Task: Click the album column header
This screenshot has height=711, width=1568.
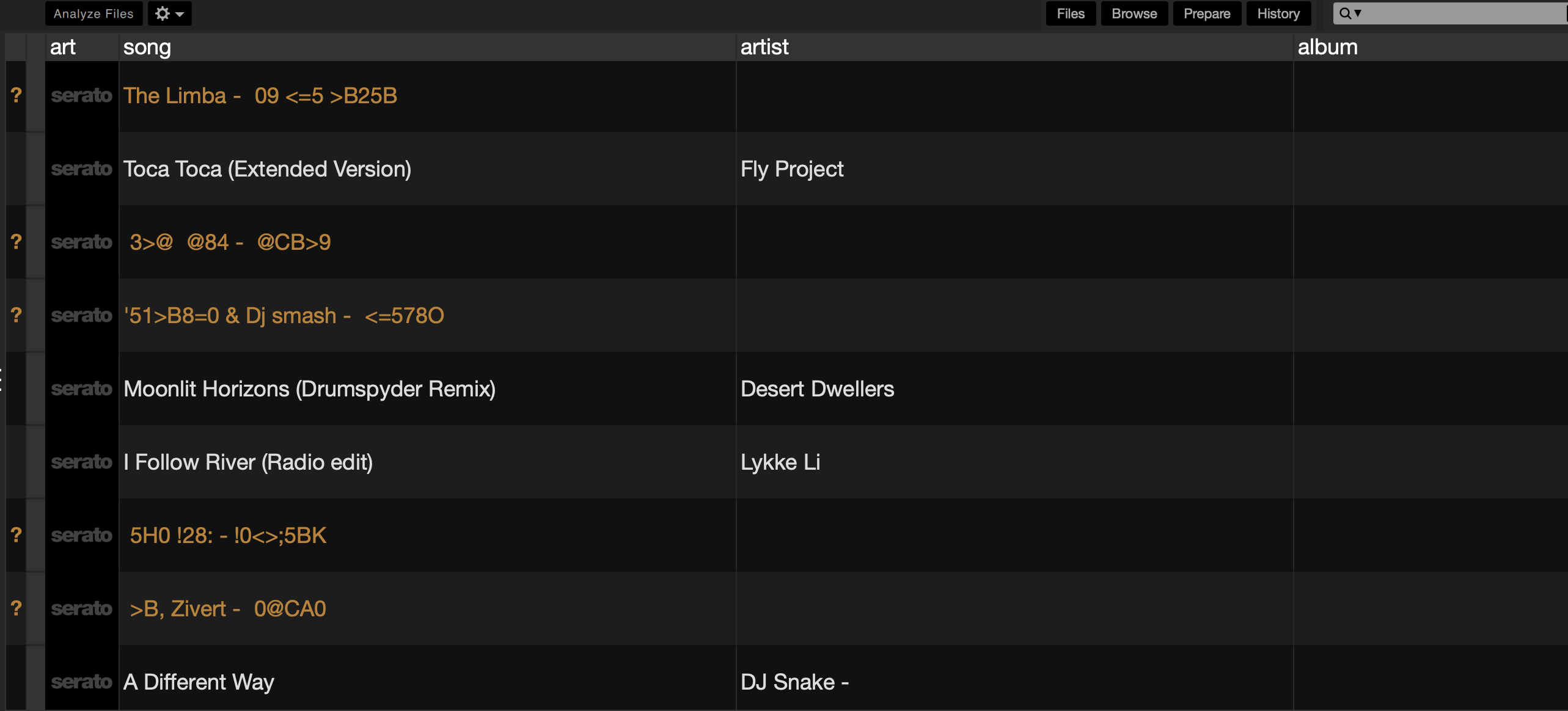Action: click(1327, 47)
